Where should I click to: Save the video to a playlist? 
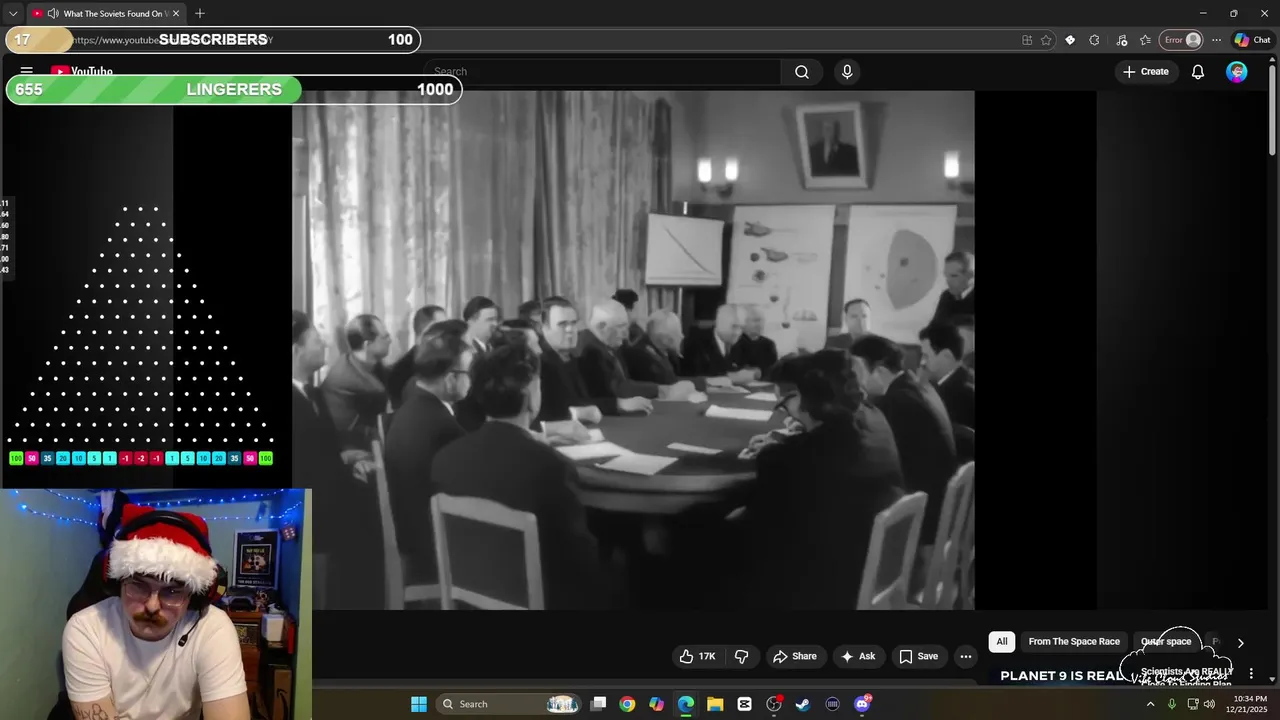(x=918, y=656)
